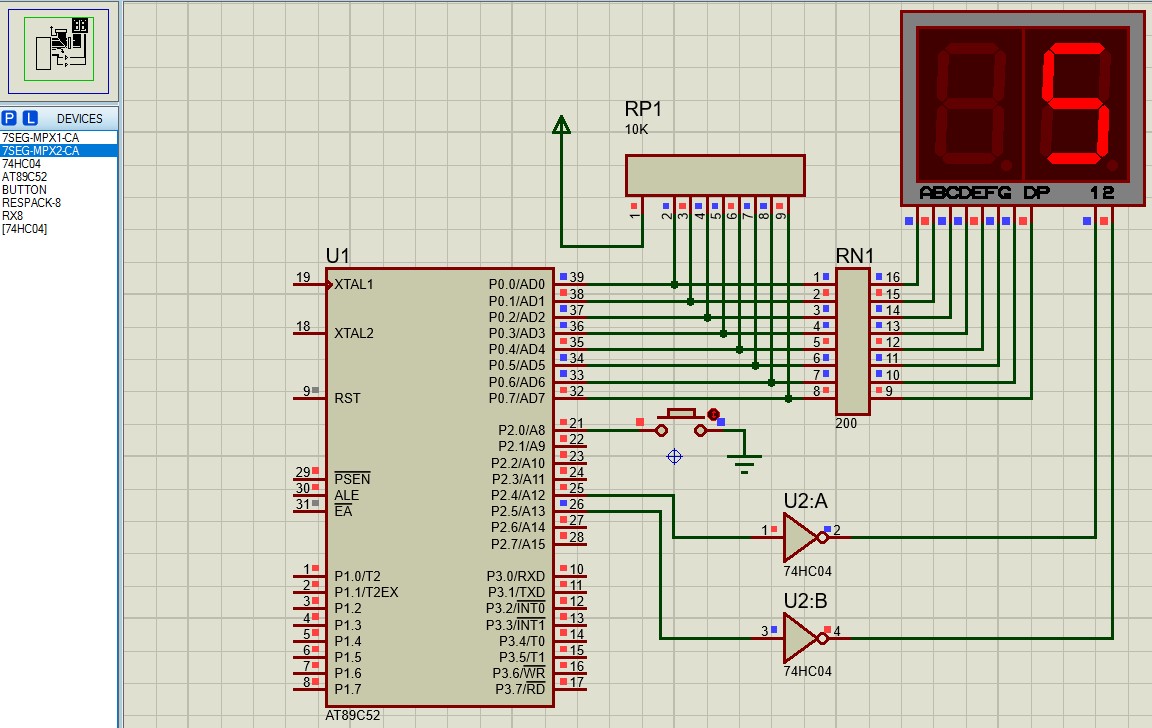Image resolution: width=1152 pixels, height=728 pixels.
Task: Select the RN1 resistor network component
Action: pos(852,342)
